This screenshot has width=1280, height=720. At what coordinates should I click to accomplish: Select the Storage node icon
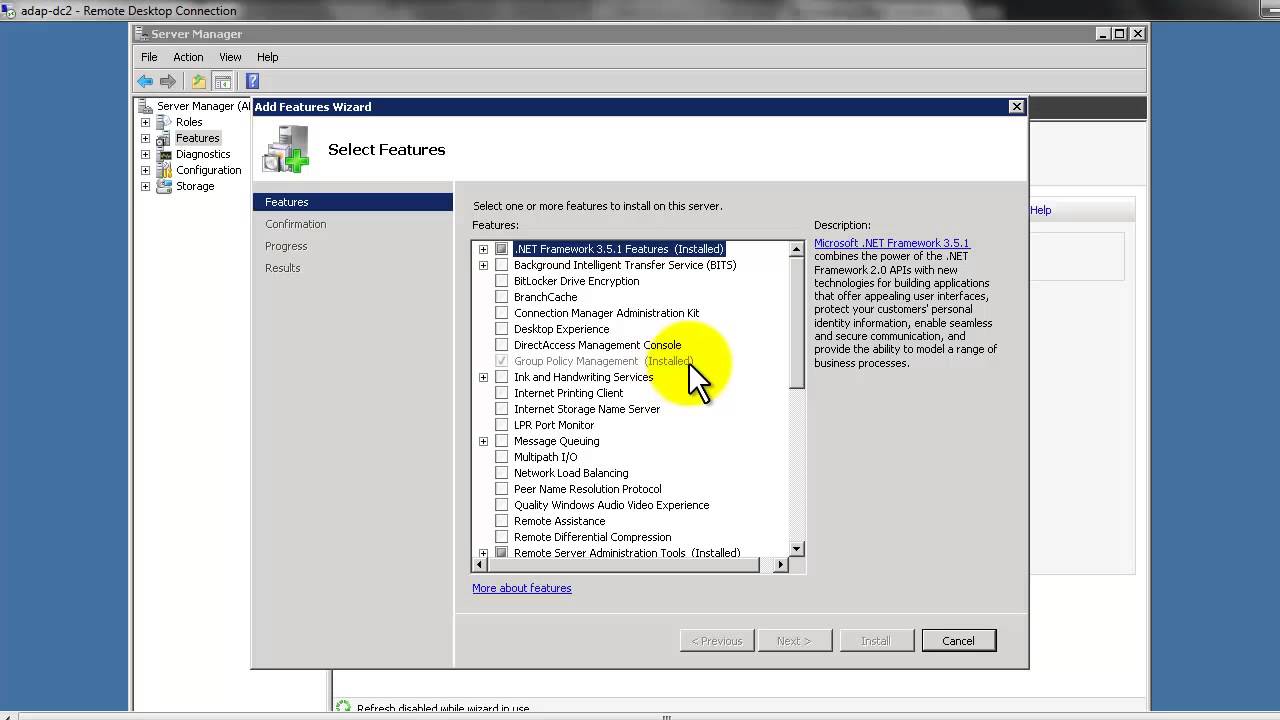pyautogui.click(x=163, y=186)
